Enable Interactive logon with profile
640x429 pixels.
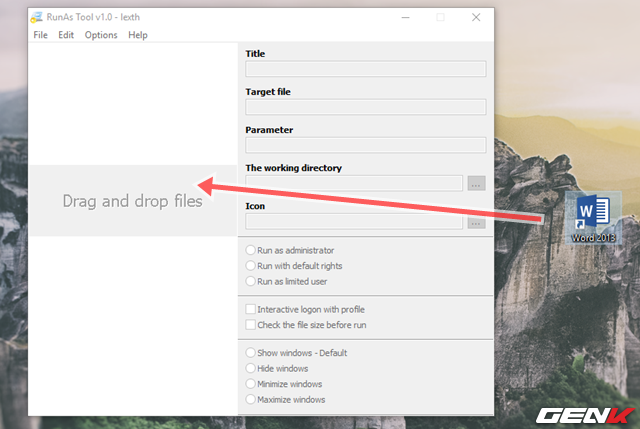251,310
